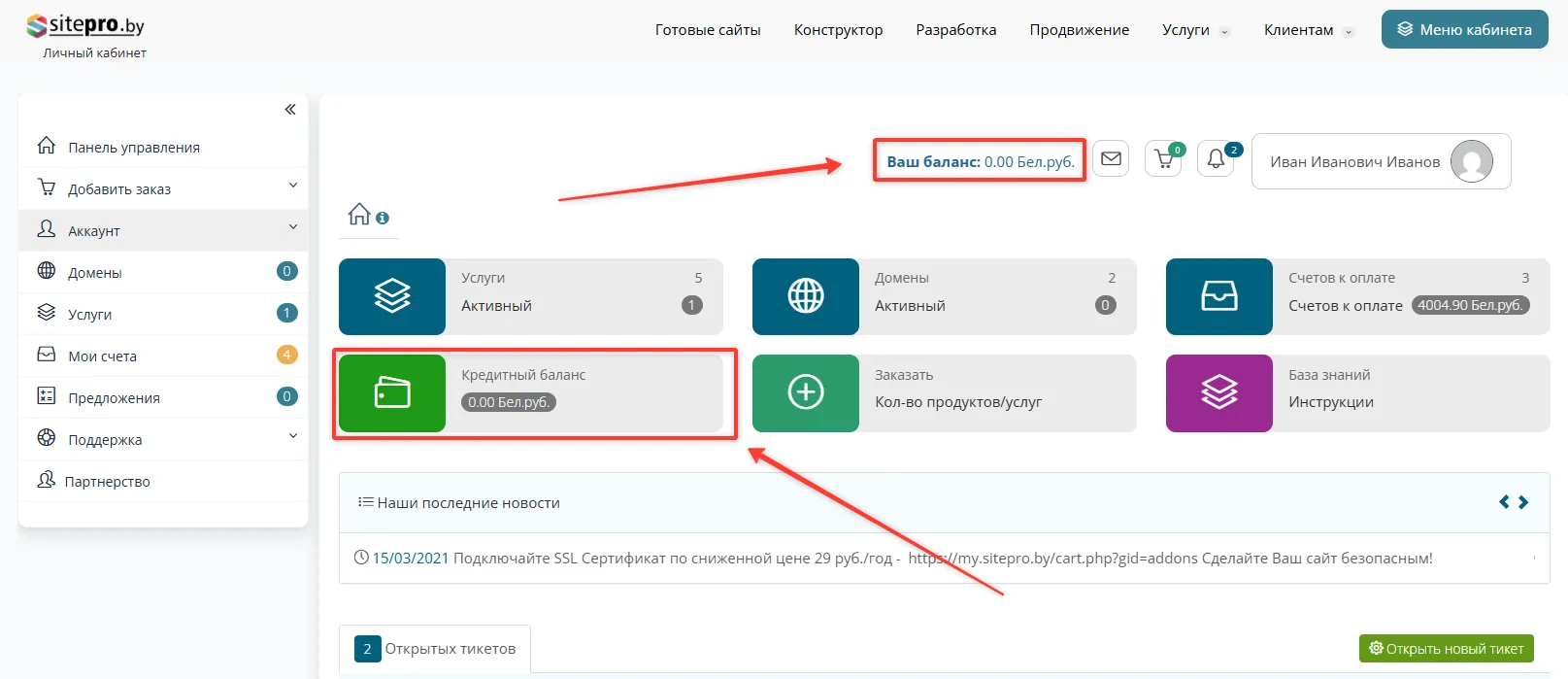Click the Меню кабинета button

(1464, 29)
